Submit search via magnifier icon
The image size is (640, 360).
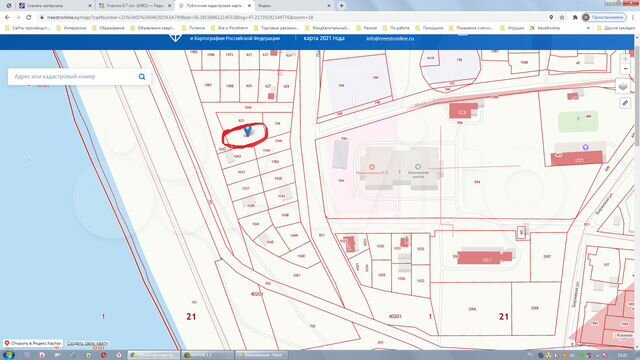pos(142,77)
